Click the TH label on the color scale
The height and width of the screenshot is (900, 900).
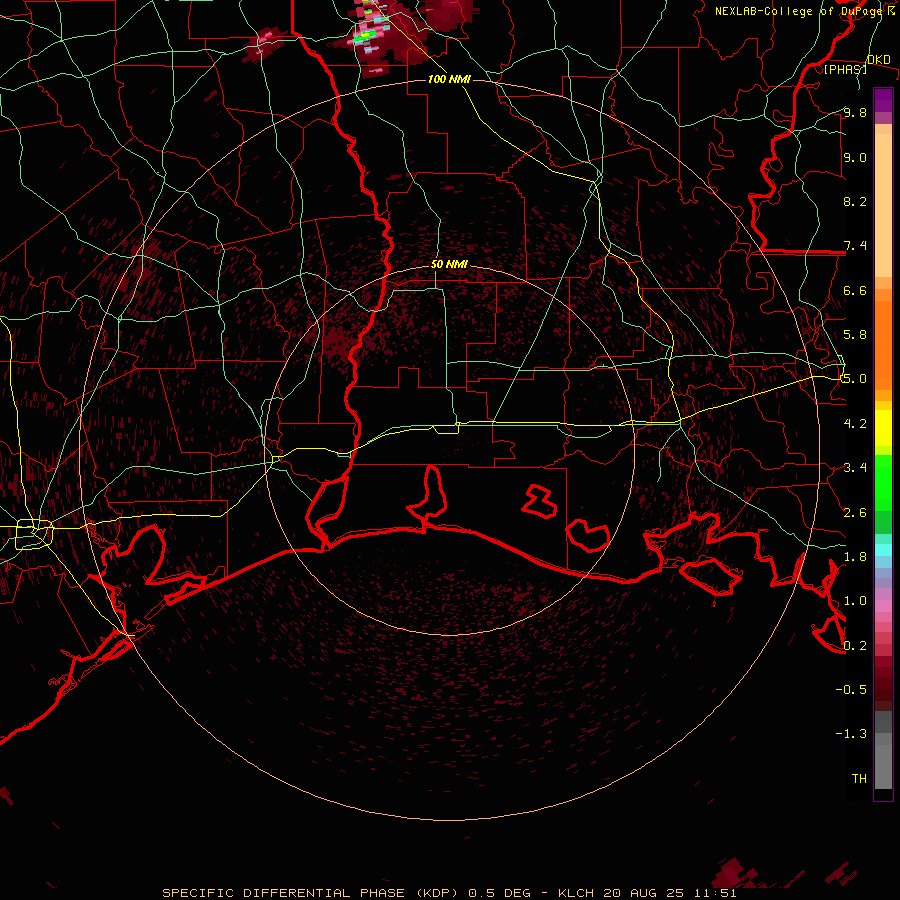point(859,778)
